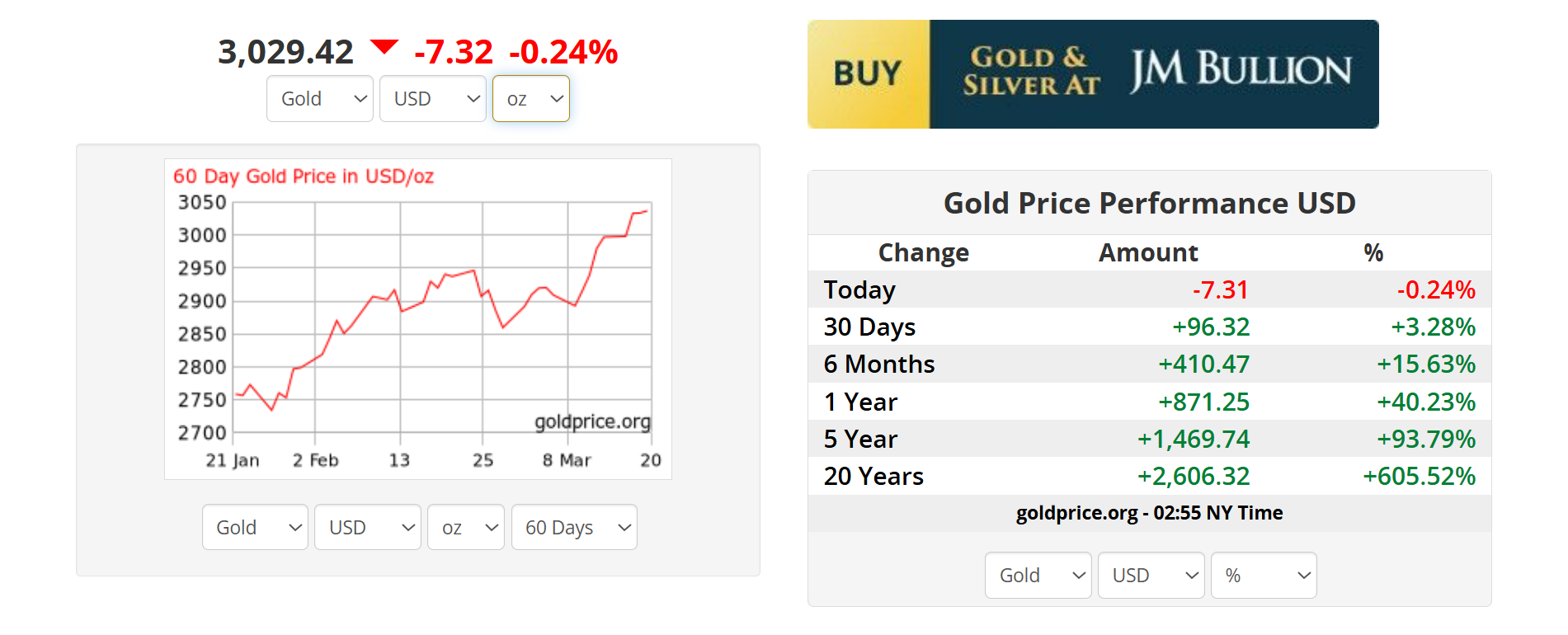Open the Gold dropdown under performance table
1568x635 pixels.
[x=1038, y=575]
